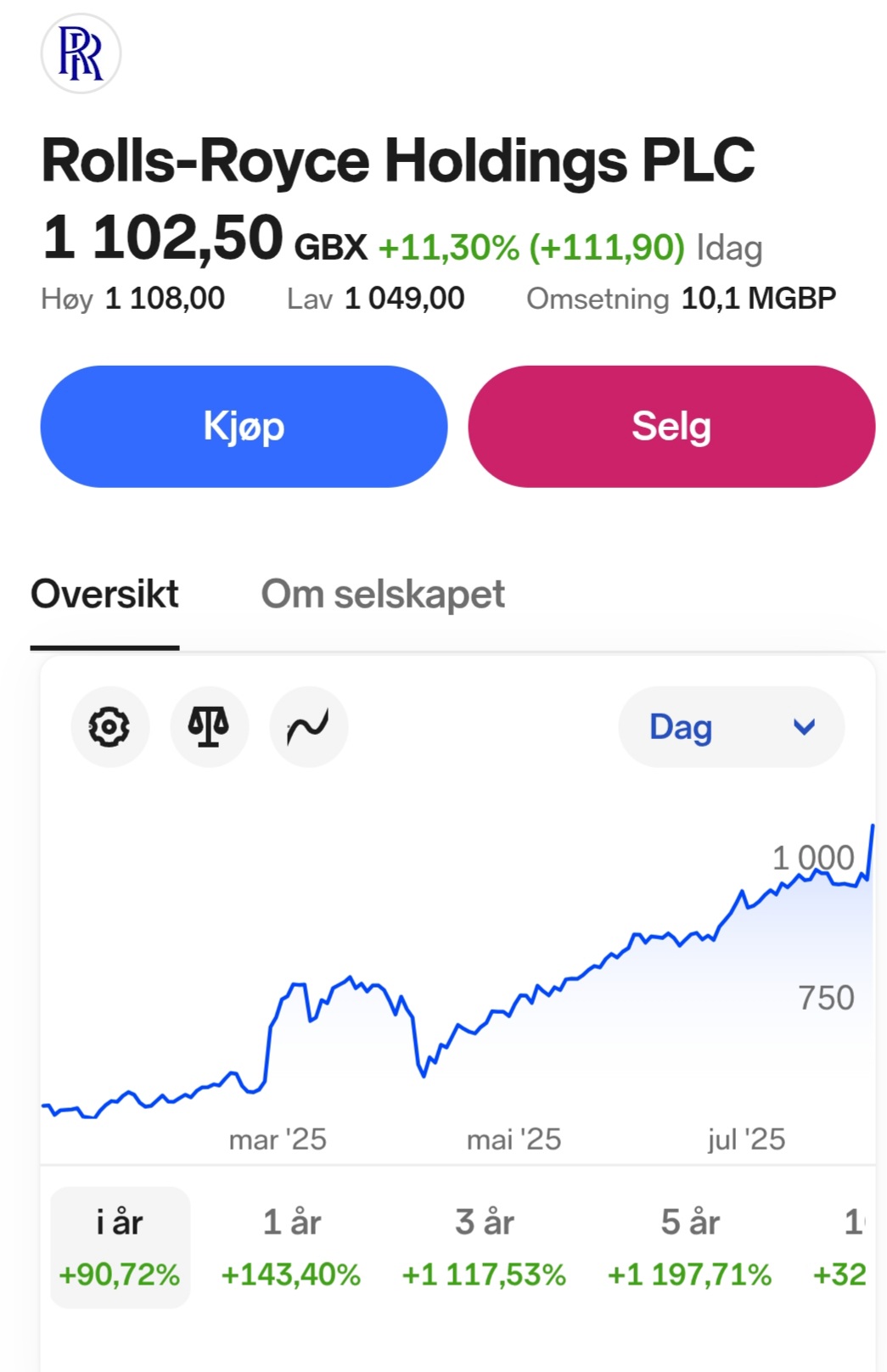Click the mai '25 axis label

[x=514, y=1139]
